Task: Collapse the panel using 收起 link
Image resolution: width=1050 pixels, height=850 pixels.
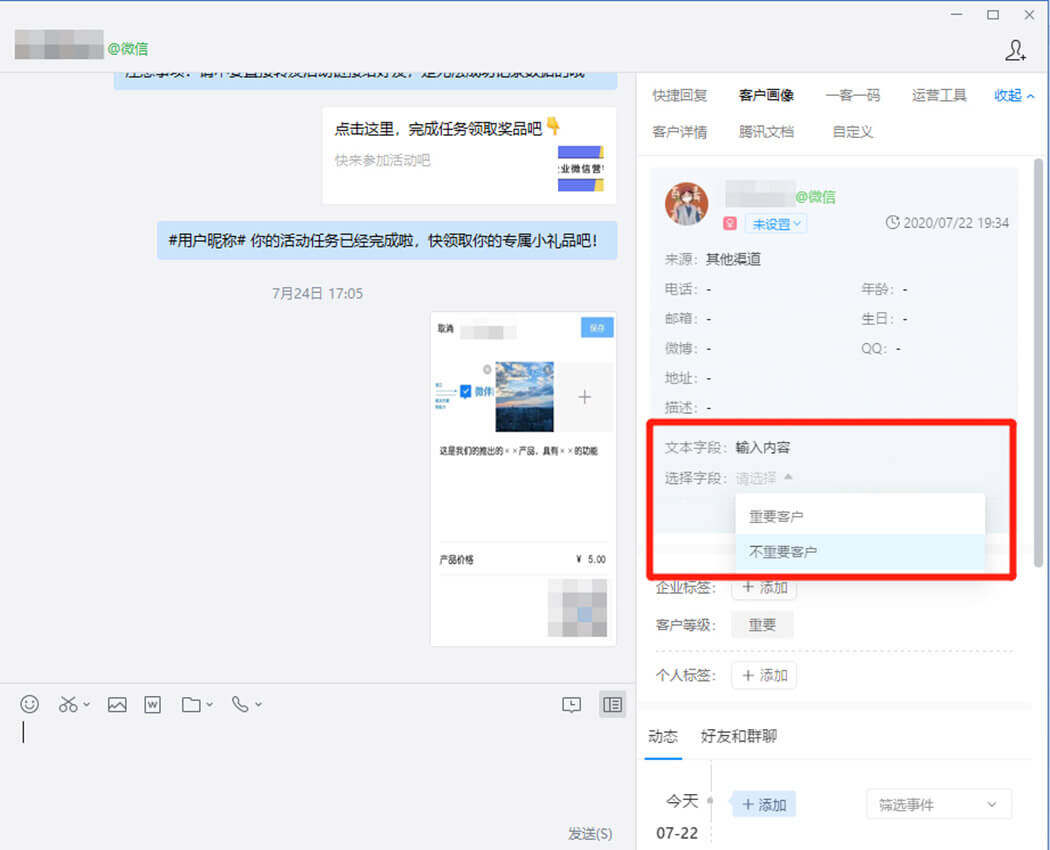Action: [x=1014, y=95]
